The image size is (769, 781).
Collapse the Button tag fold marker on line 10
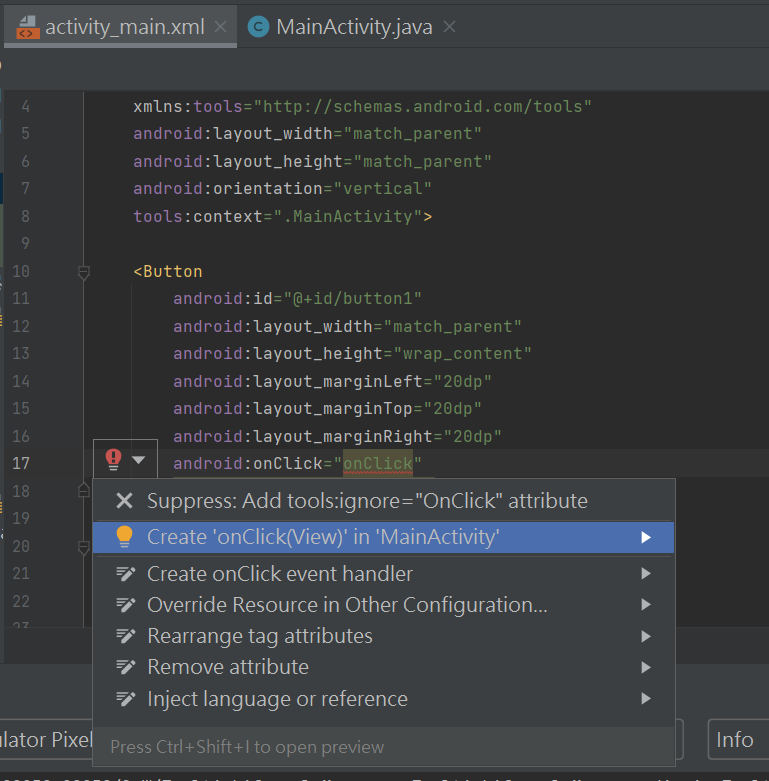[x=84, y=272]
